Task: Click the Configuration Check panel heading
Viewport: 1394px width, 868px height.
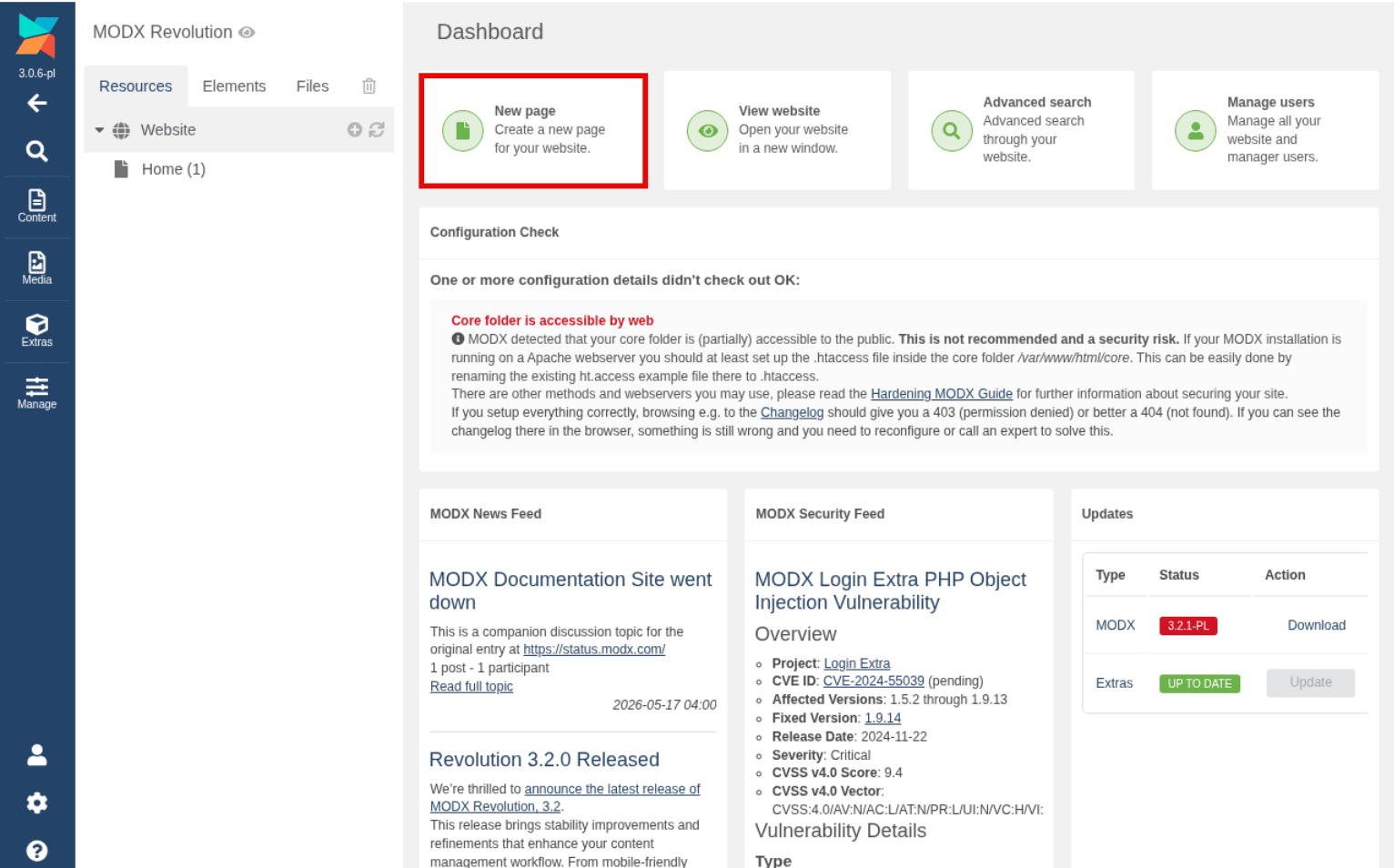Action: click(x=494, y=233)
